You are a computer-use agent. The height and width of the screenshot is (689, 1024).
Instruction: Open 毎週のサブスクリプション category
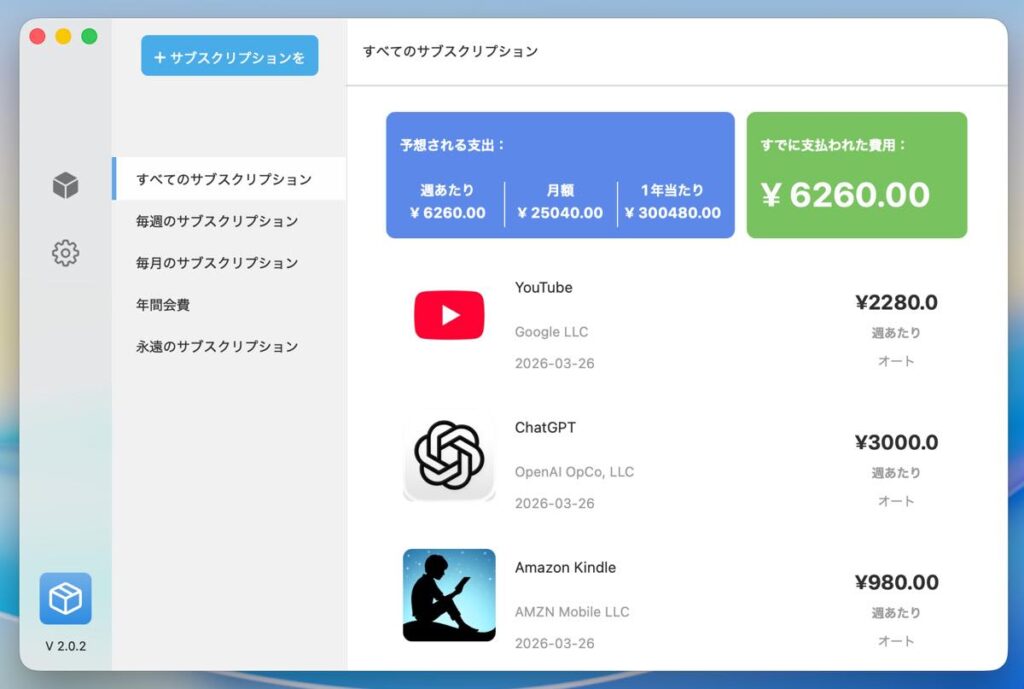tap(217, 221)
